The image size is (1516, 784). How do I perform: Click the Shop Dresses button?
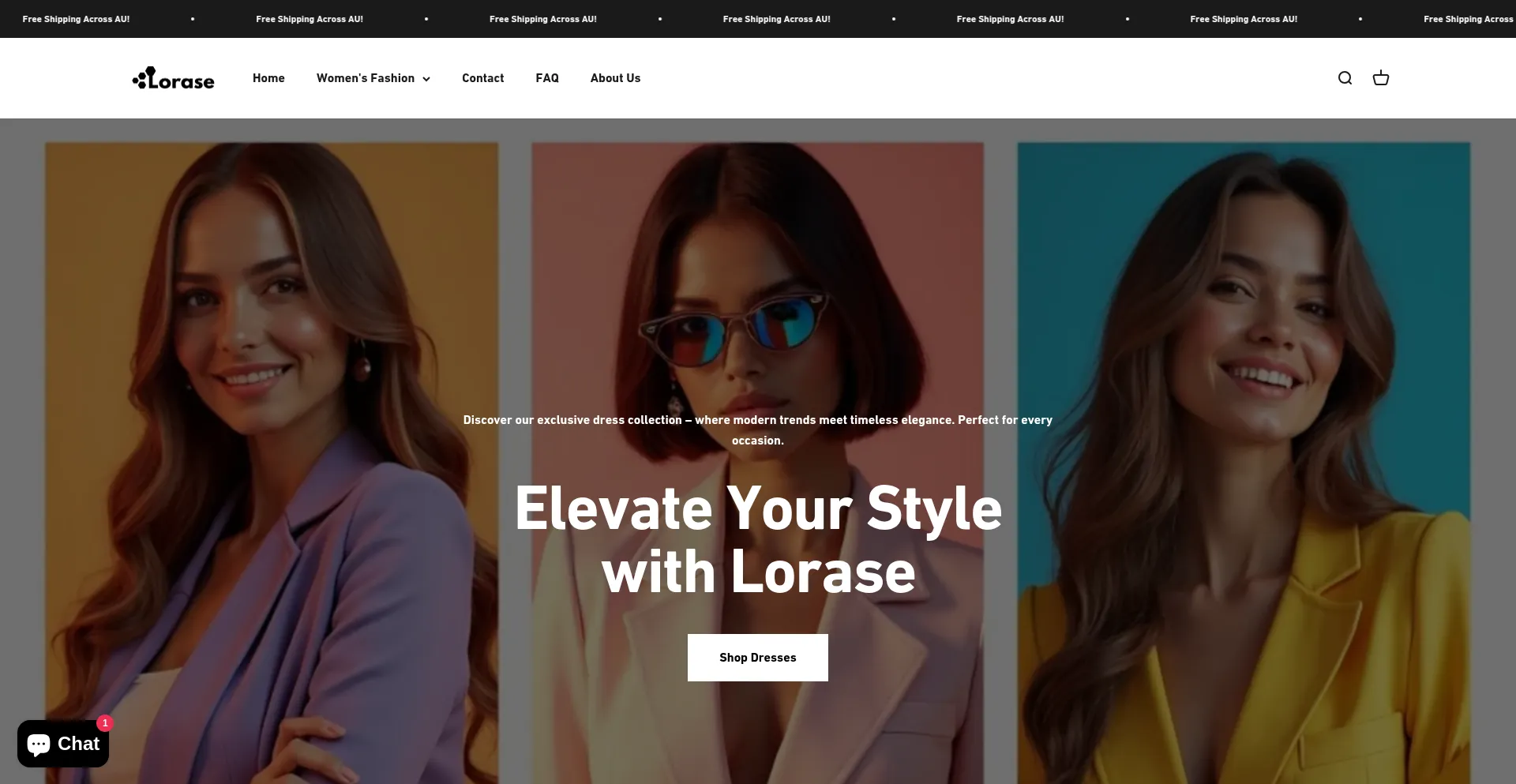tap(758, 658)
